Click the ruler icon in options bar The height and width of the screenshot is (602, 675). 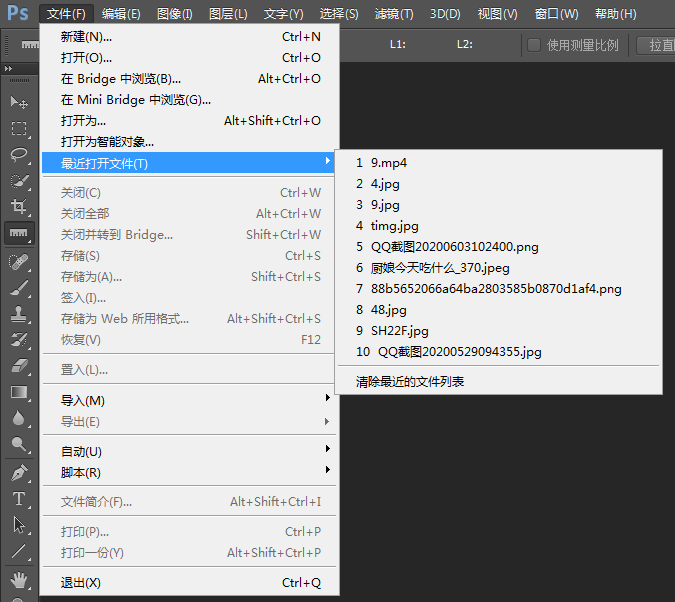(x=29, y=44)
